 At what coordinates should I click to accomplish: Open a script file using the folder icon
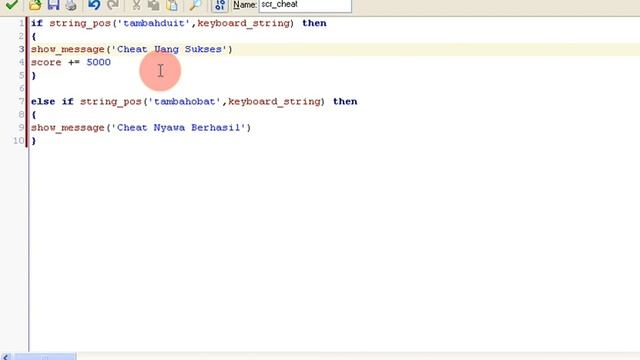point(35,5)
